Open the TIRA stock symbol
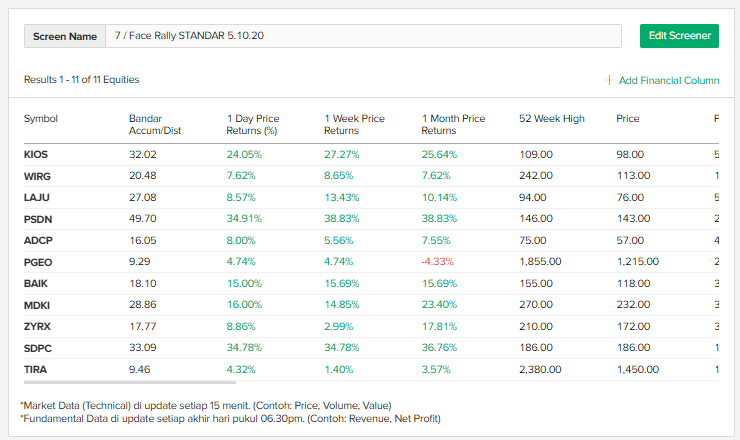The image size is (740, 440). tap(36, 369)
